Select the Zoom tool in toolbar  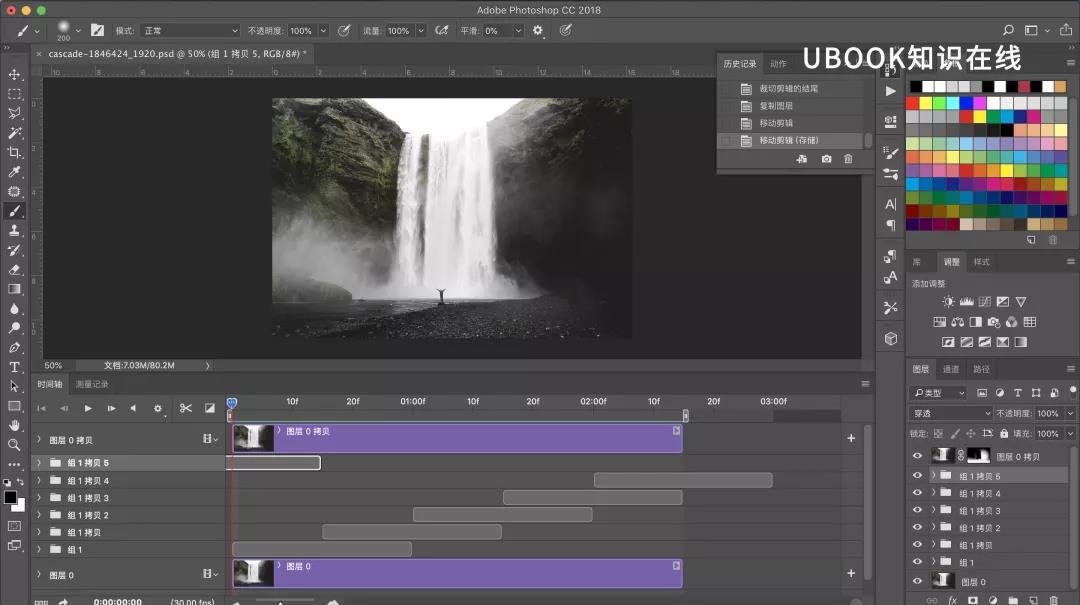pos(14,445)
